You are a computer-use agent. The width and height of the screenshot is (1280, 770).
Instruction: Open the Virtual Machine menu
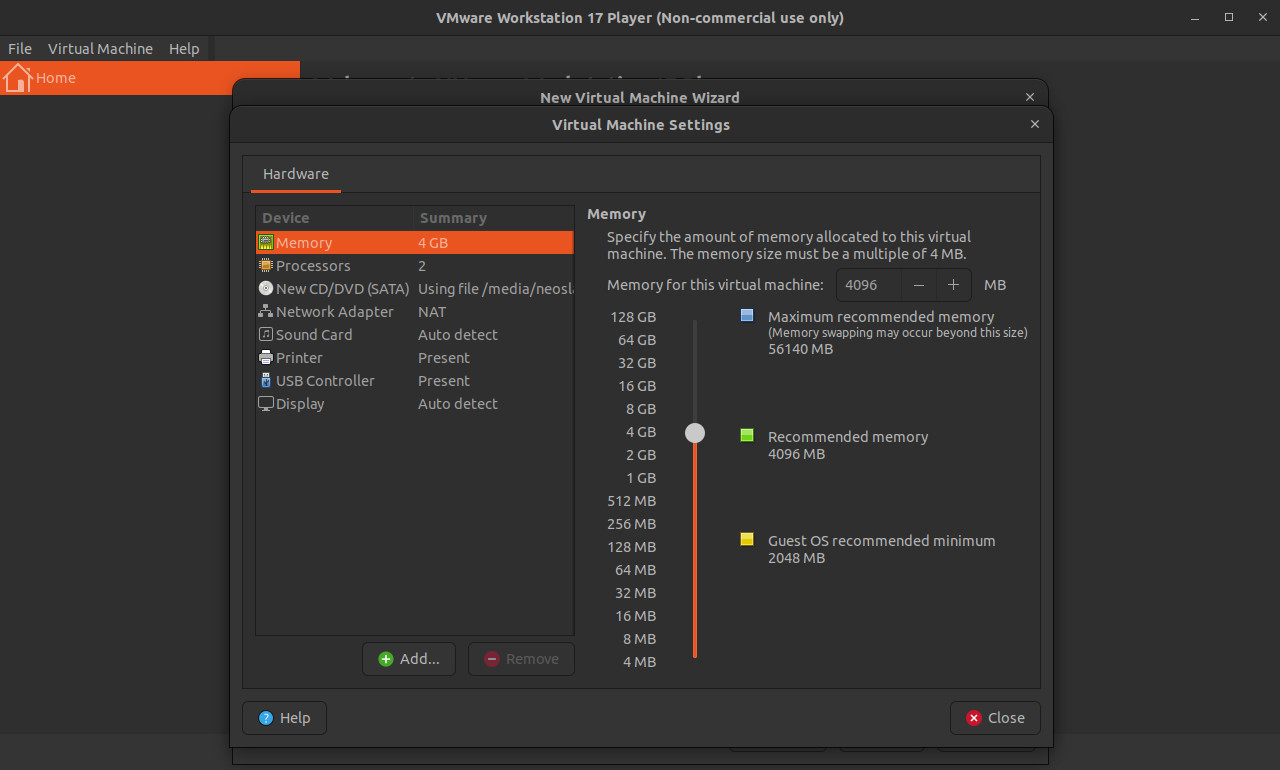(x=100, y=49)
